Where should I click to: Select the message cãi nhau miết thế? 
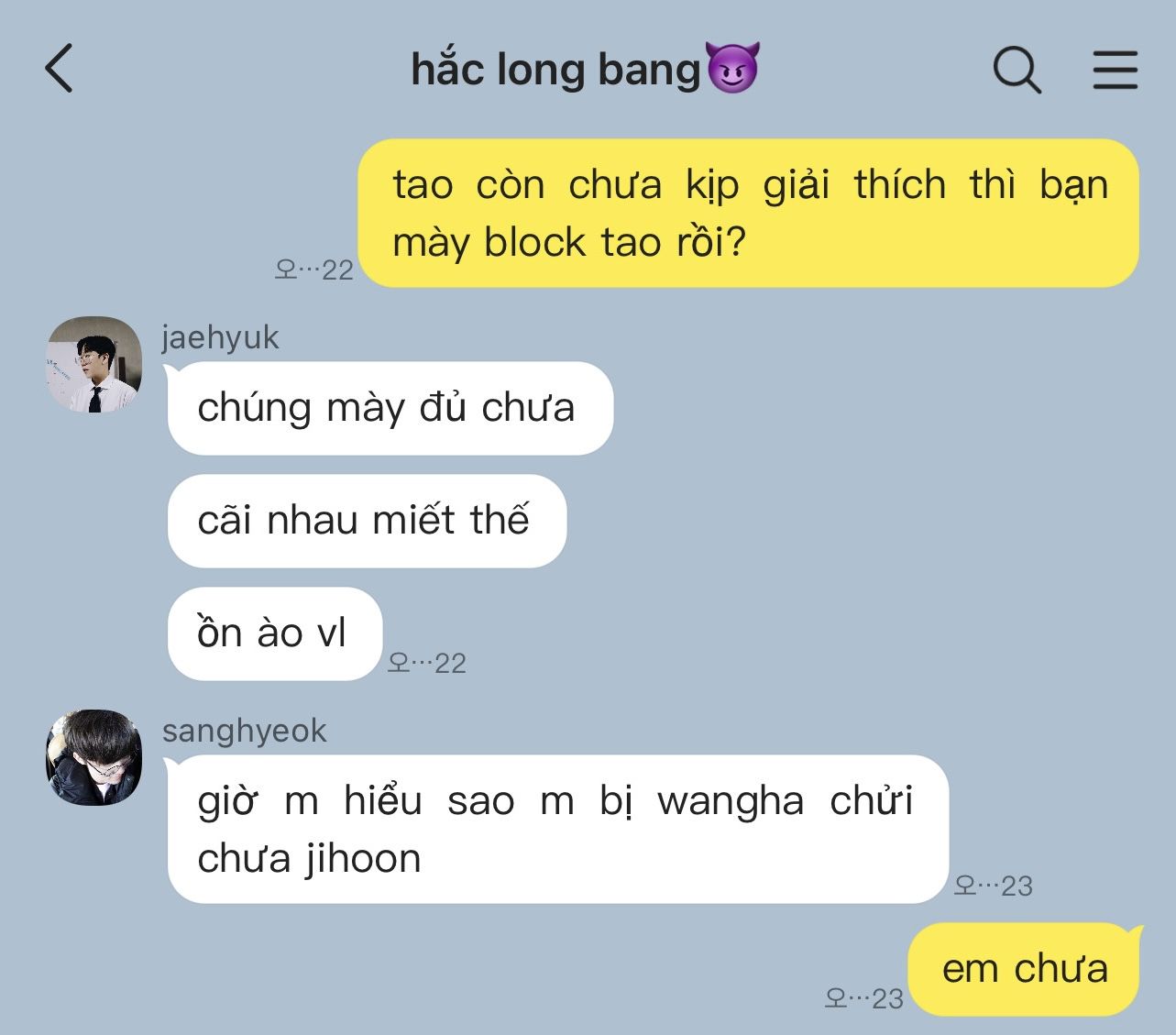[367, 521]
